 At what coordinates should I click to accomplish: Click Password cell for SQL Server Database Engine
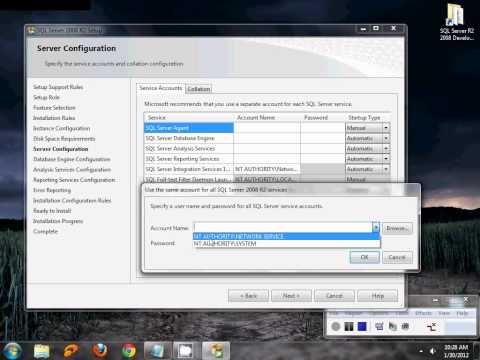coord(323,138)
